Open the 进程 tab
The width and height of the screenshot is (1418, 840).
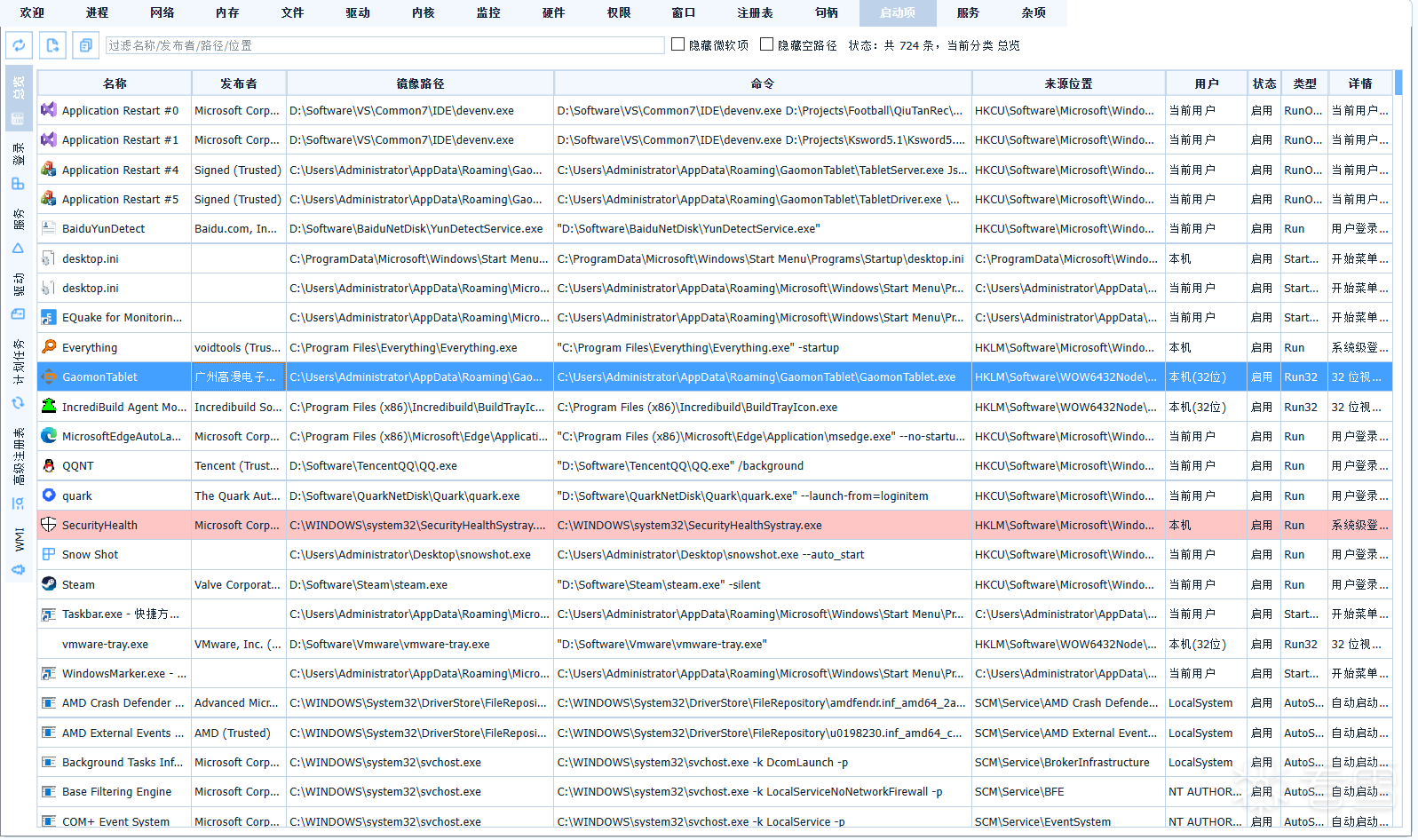pos(97,12)
